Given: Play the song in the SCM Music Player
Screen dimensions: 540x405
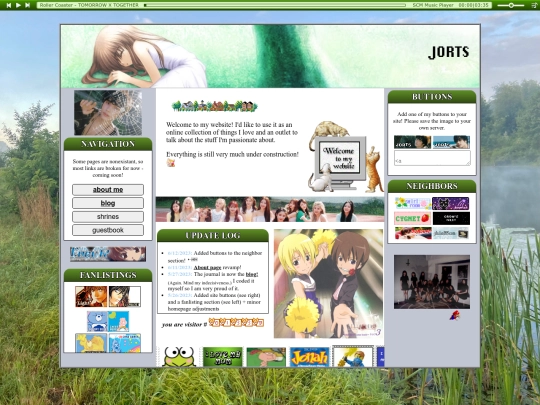Looking at the screenshot, I should (18, 5).
